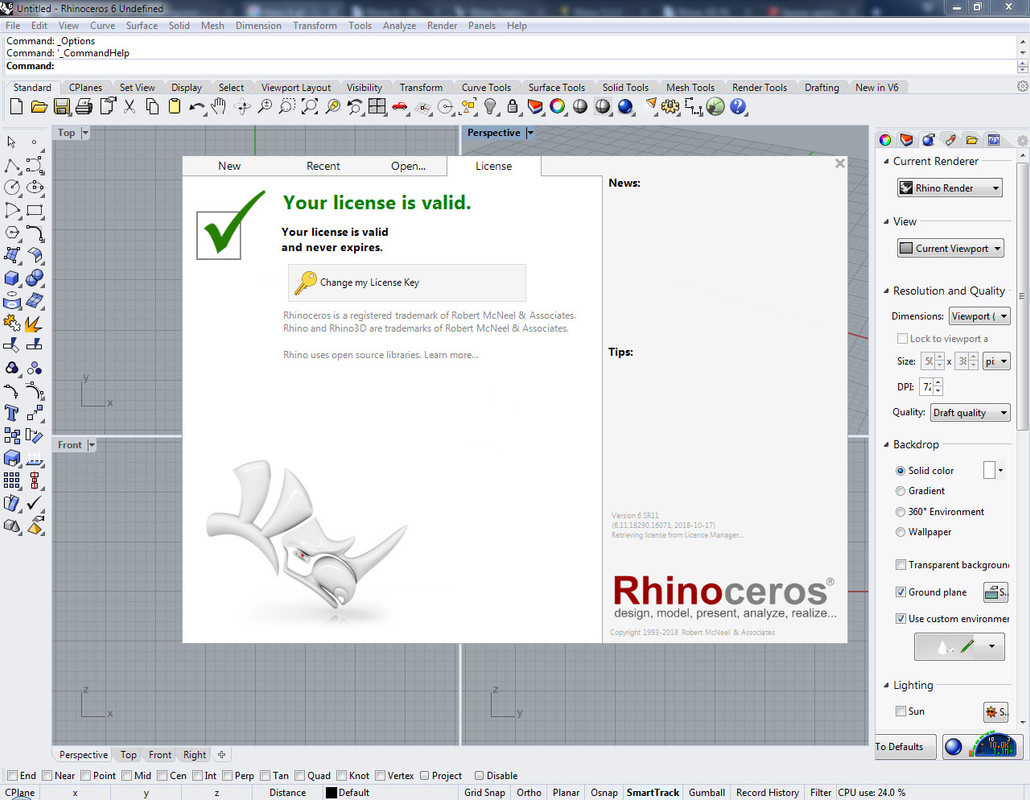Viewport: 1030px width, 800px height.
Task: Open the Perspective viewport dropdown arrow
Action: click(530, 133)
